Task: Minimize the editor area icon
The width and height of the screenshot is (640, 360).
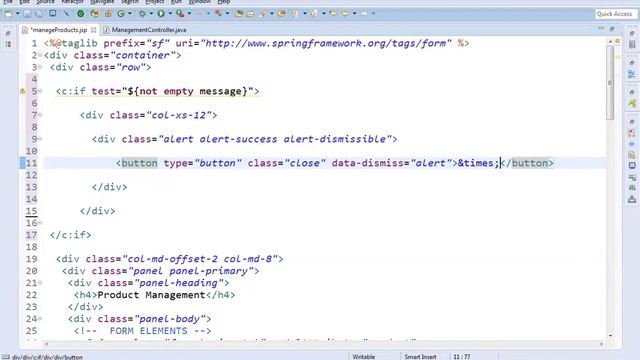Action: tap(601, 29)
